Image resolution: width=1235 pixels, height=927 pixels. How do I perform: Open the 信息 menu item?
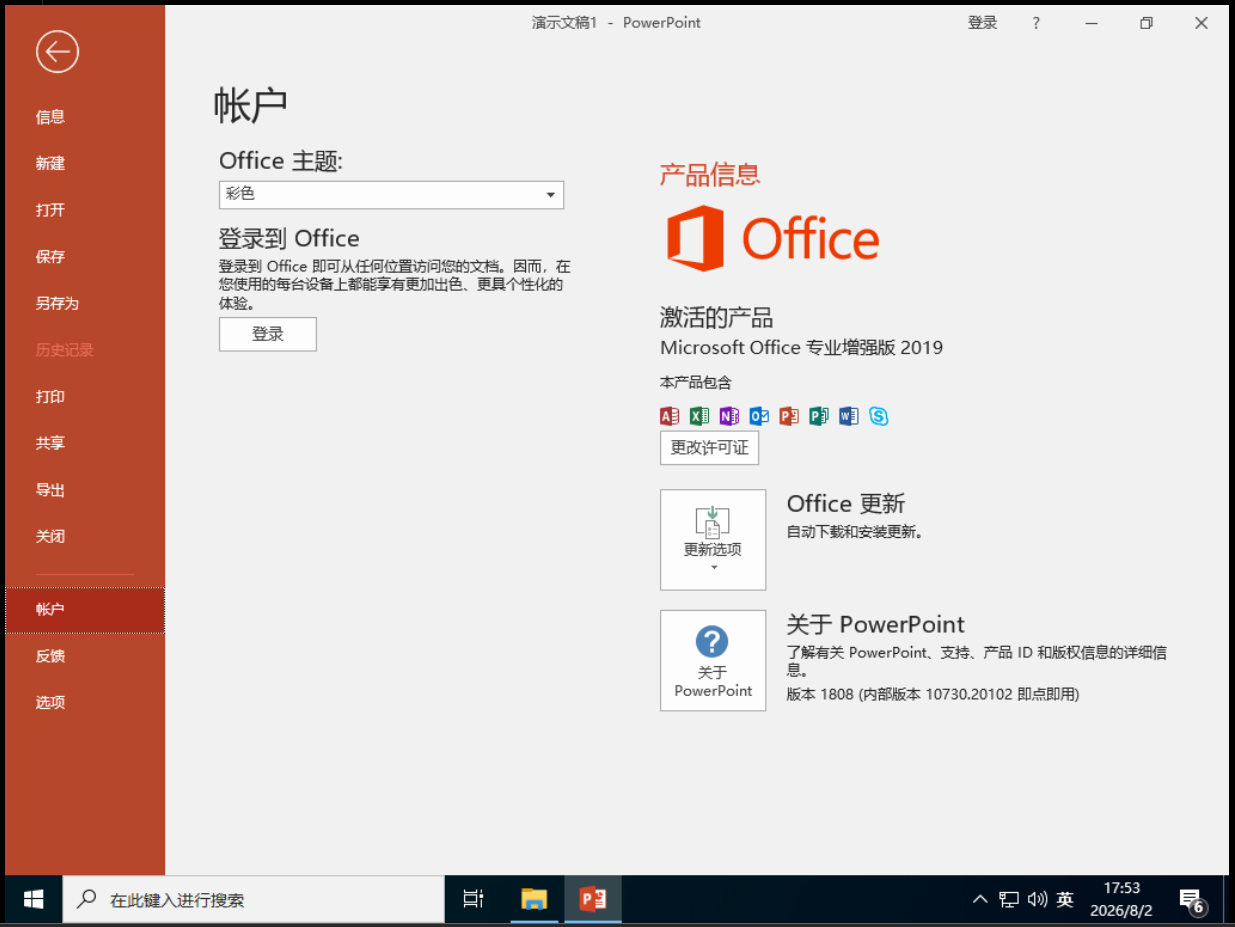(x=85, y=117)
